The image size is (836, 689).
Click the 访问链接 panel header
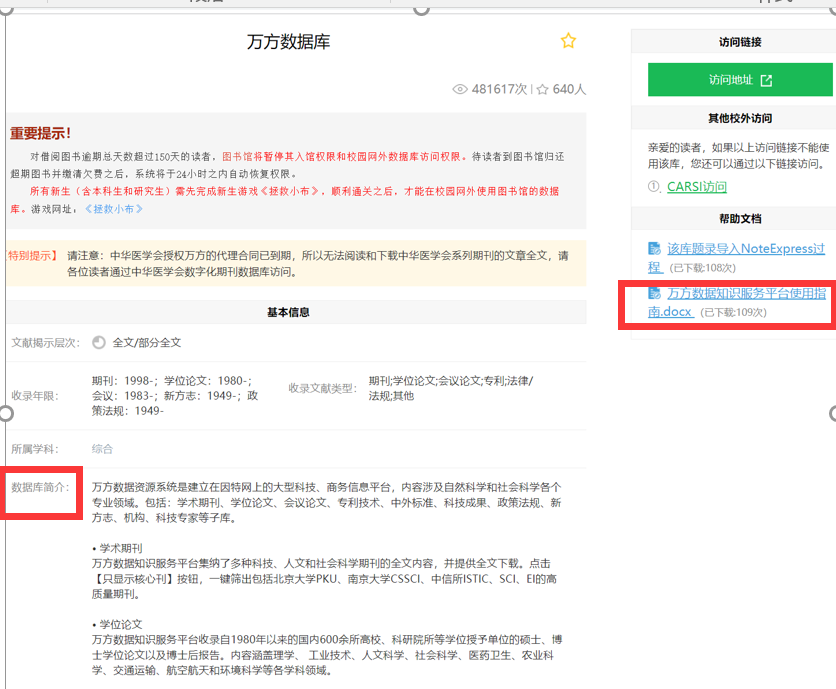740,42
